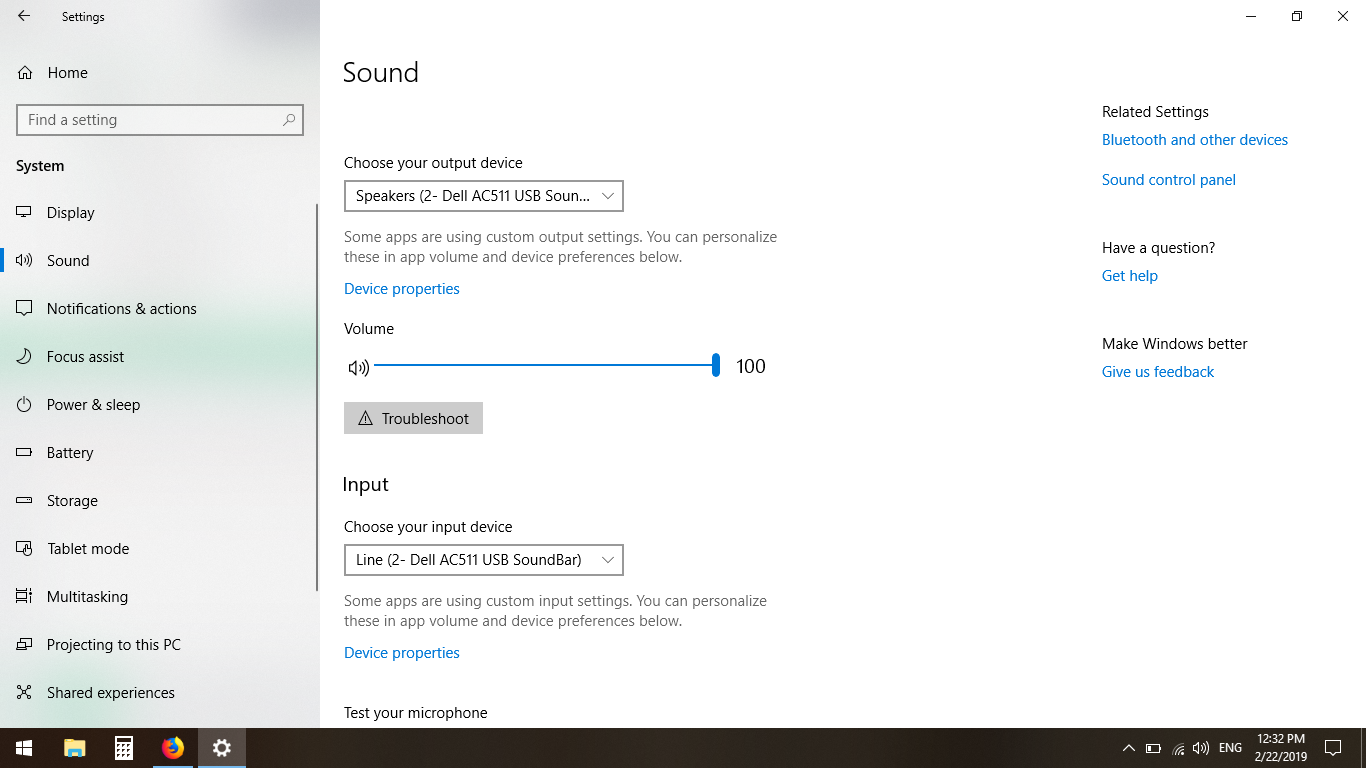The width and height of the screenshot is (1366, 768).
Task: Click the Projecting to this PC icon
Action: click(x=25, y=644)
